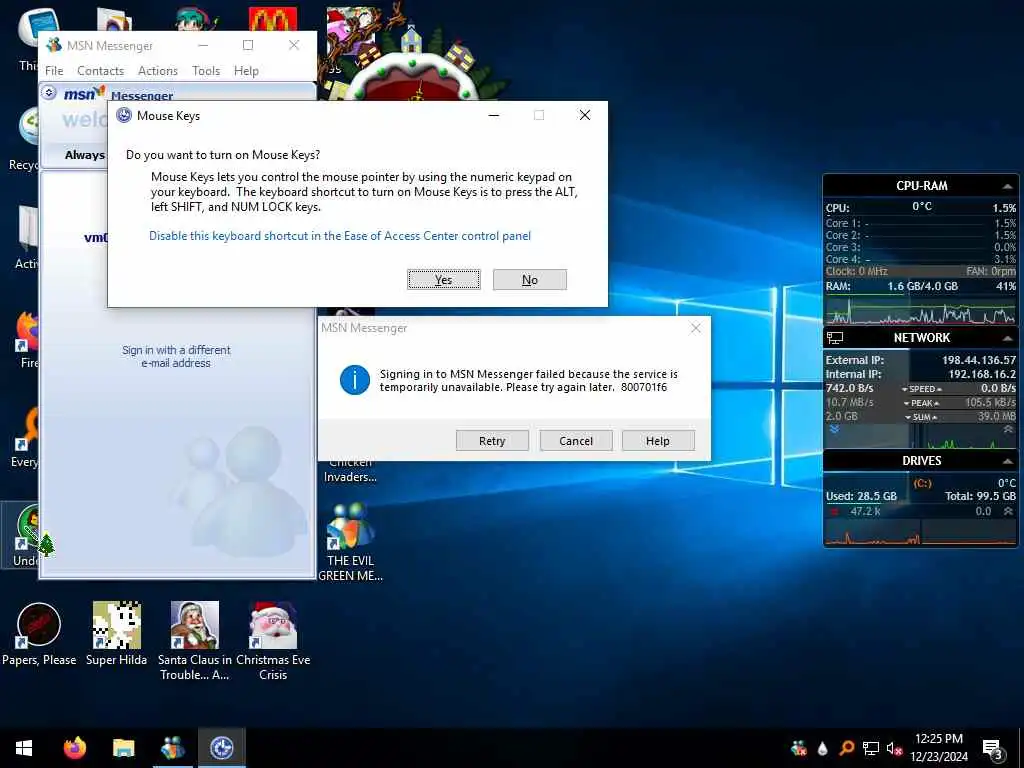Click the MSN Messenger system tray icon
The image size is (1024, 768).
[x=798, y=748]
